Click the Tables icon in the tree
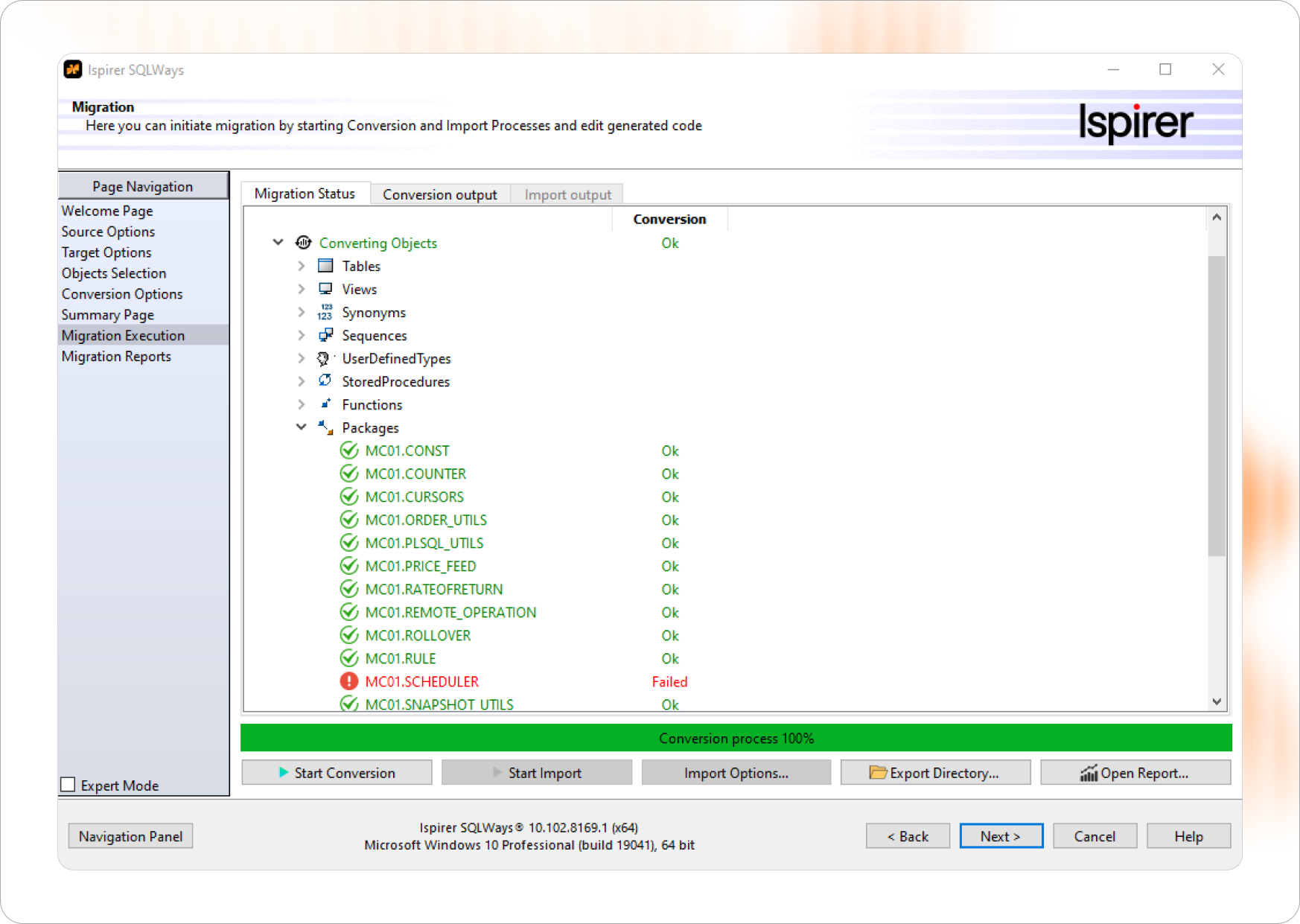The image size is (1300, 924). (325, 266)
